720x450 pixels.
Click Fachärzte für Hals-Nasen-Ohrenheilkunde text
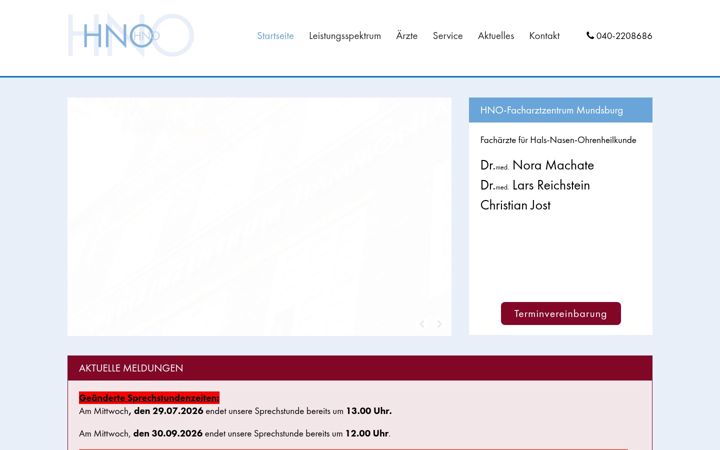(x=558, y=140)
